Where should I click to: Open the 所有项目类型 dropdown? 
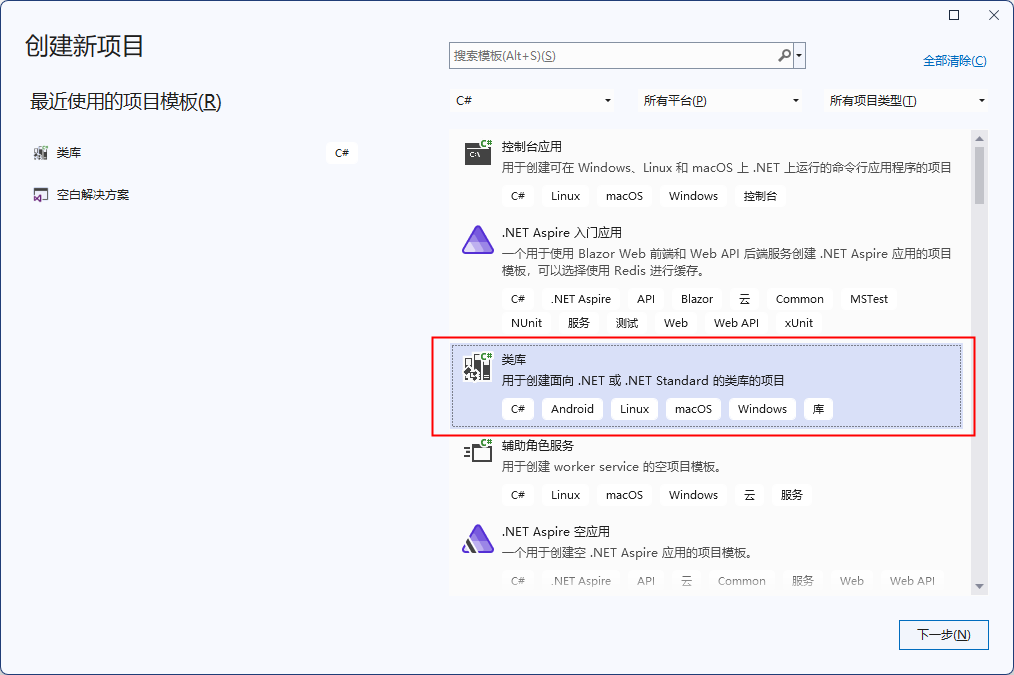[x=905, y=100]
